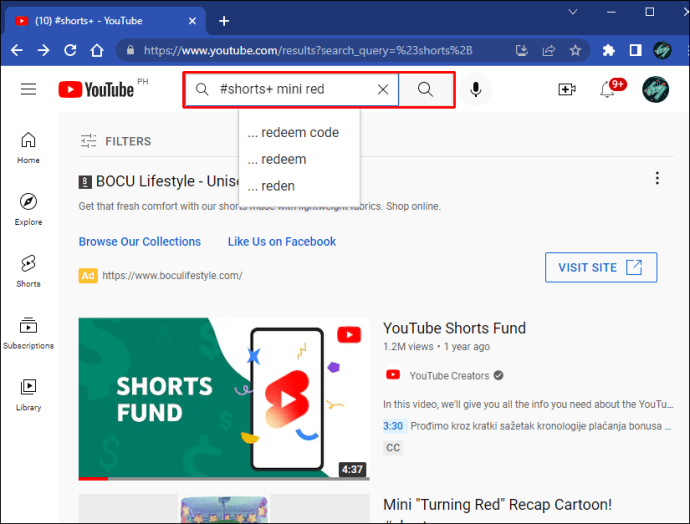Open Mini "Turning Red" Recap Cartoon video
690x524 pixels.
click(497, 505)
